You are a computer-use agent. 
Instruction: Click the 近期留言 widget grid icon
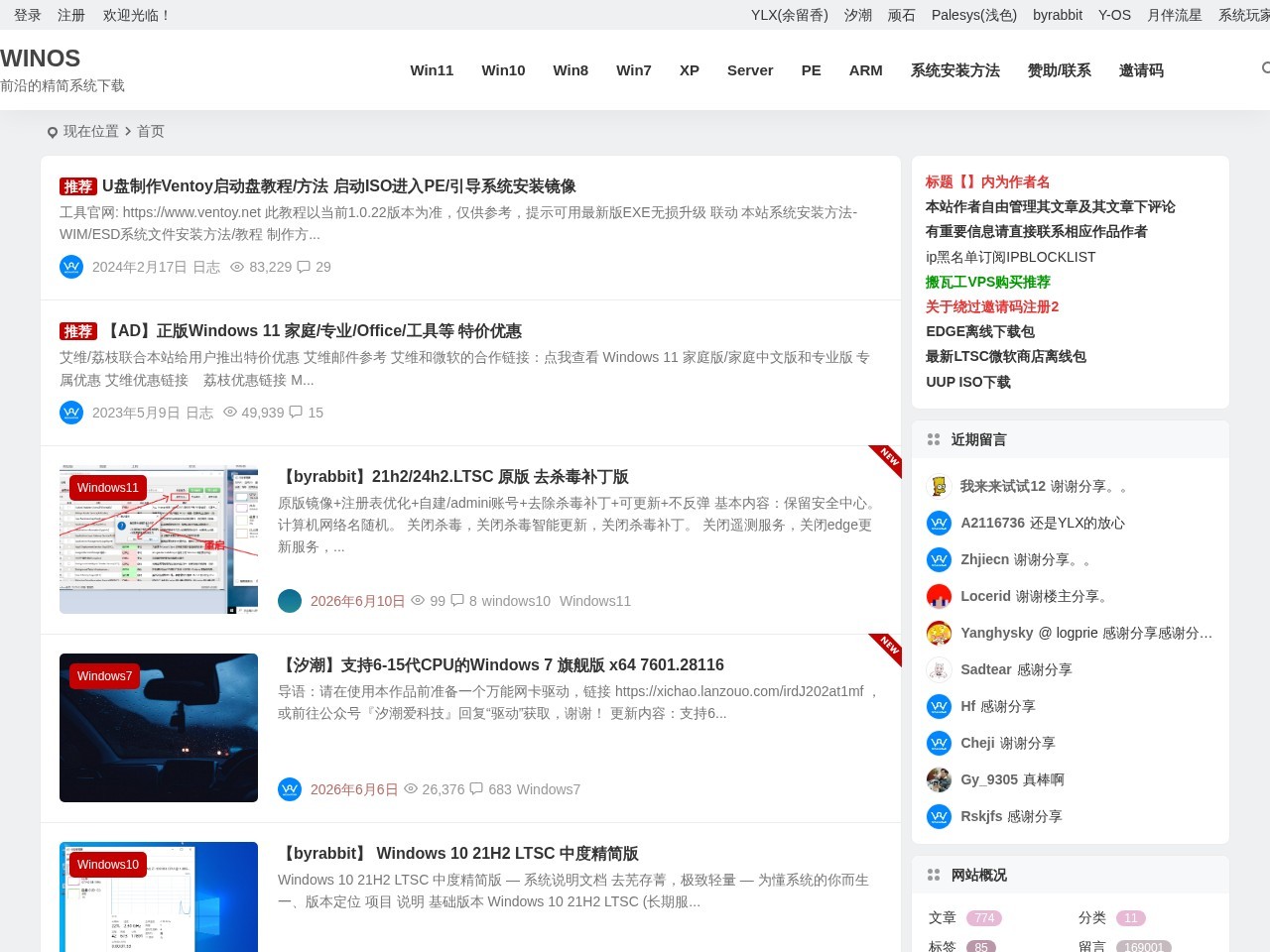933,439
